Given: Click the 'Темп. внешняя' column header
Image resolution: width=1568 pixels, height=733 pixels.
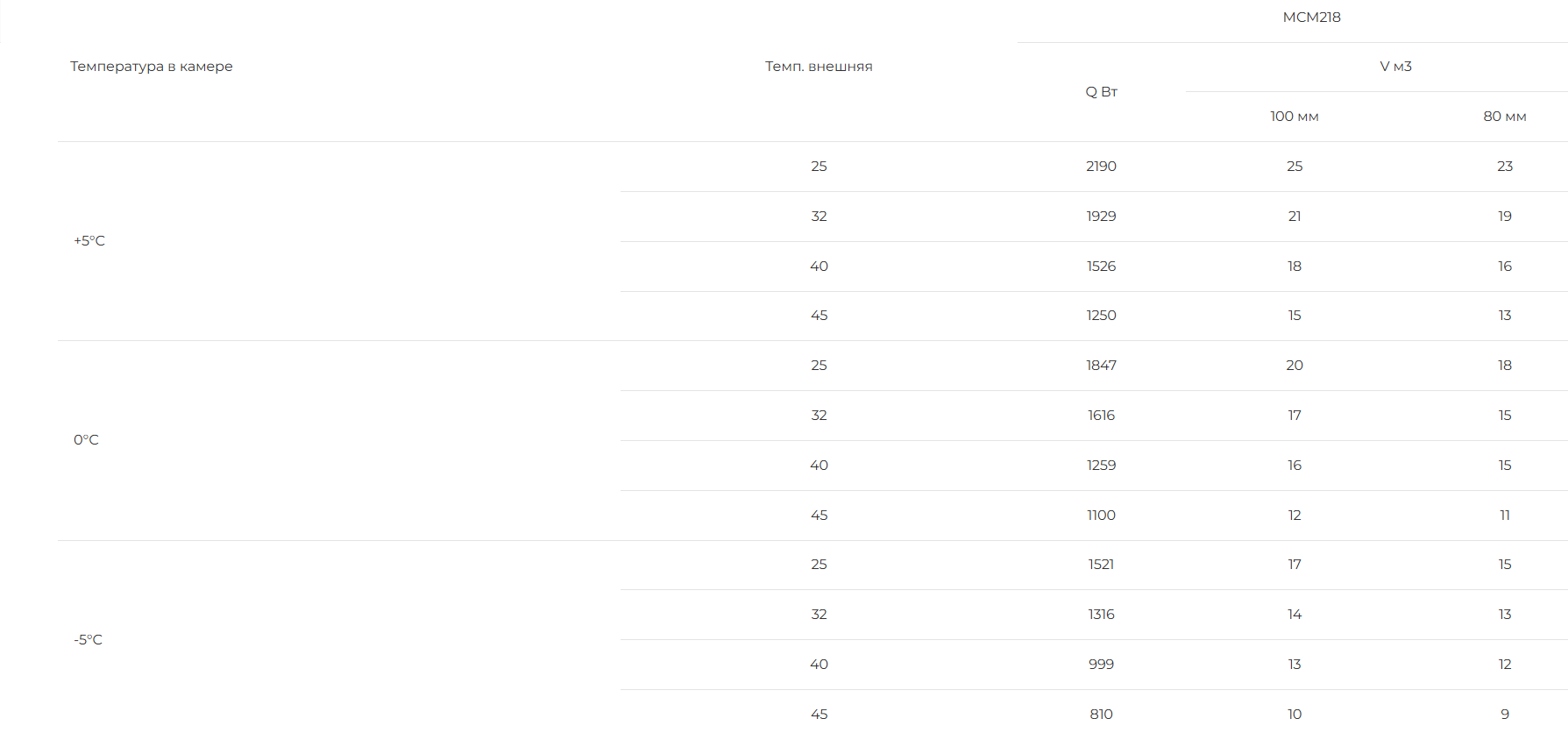Looking at the screenshot, I should [819, 67].
